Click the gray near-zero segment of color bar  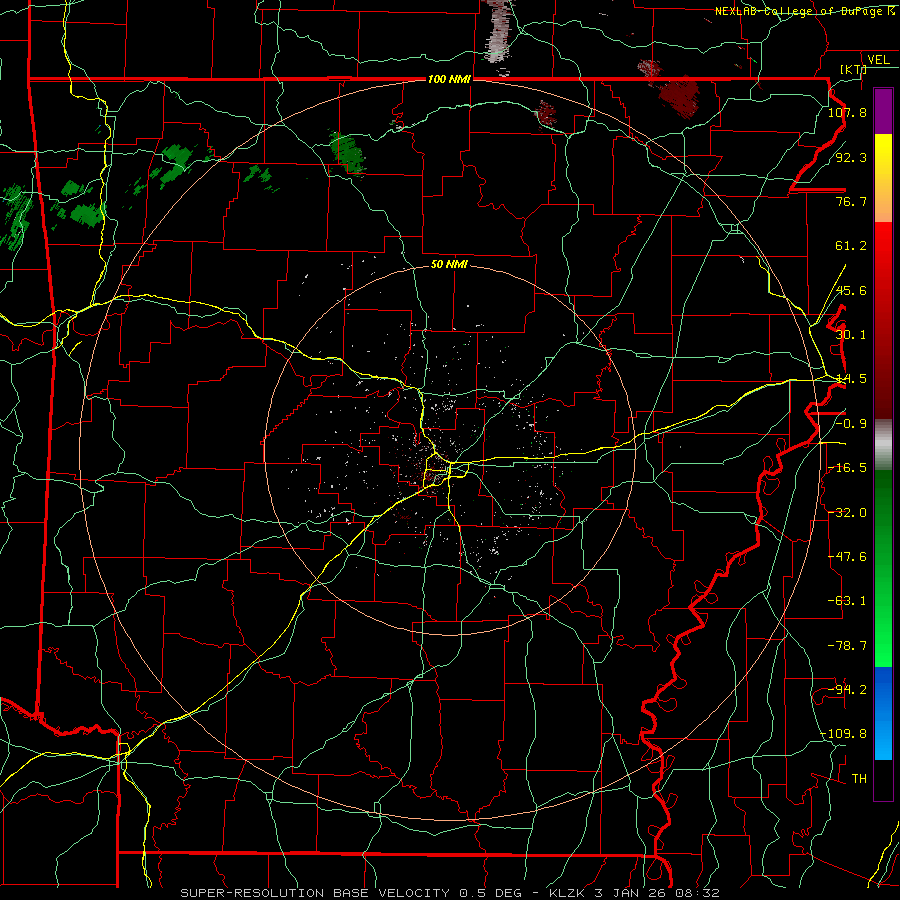tap(883, 445)
